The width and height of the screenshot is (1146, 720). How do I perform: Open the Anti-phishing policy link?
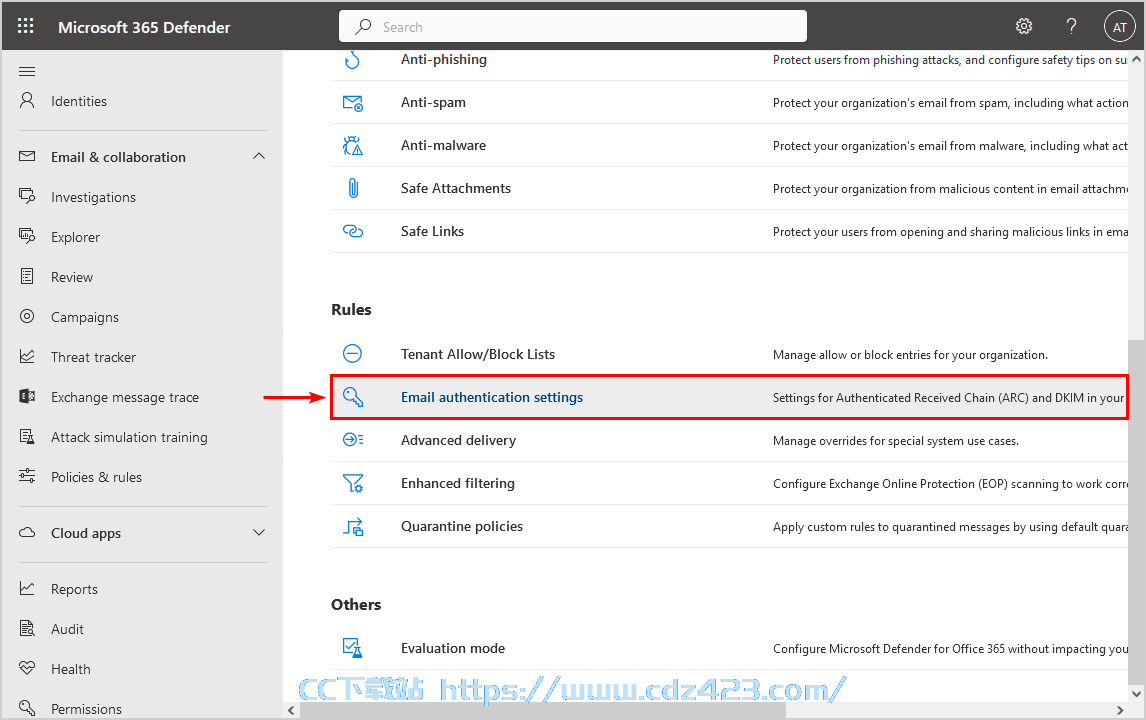pyautogui.click(x=444, y=59)
